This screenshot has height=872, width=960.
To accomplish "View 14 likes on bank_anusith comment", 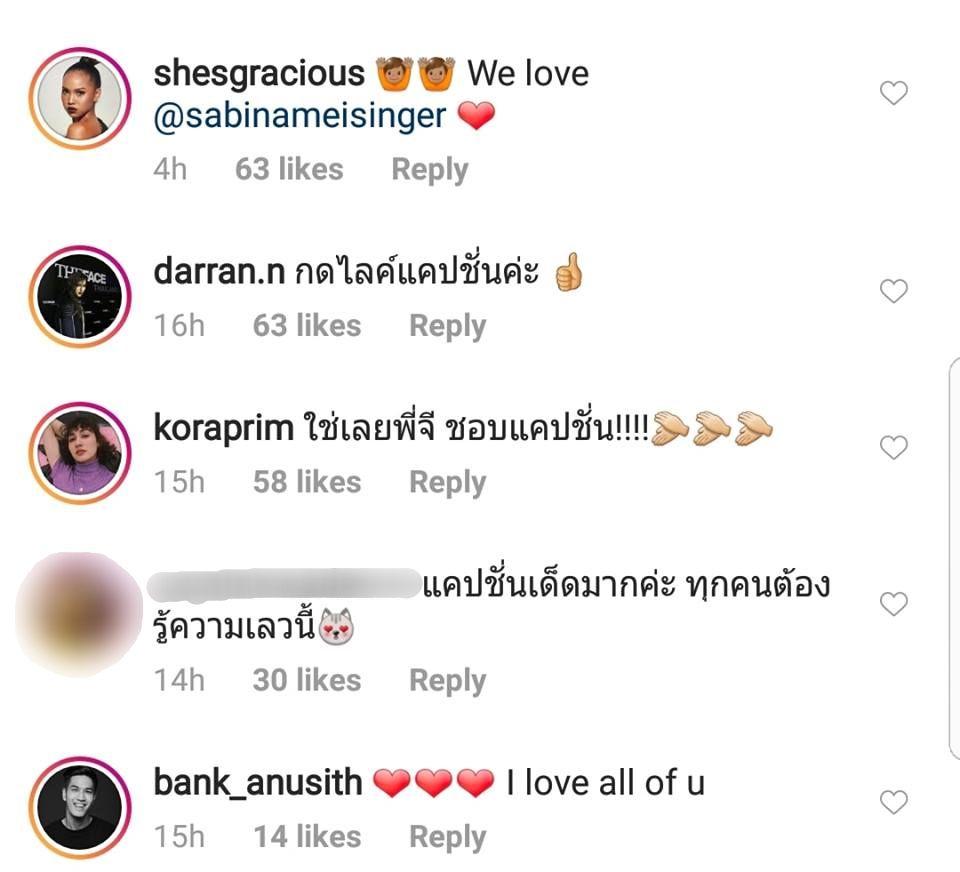I will 307,836.
